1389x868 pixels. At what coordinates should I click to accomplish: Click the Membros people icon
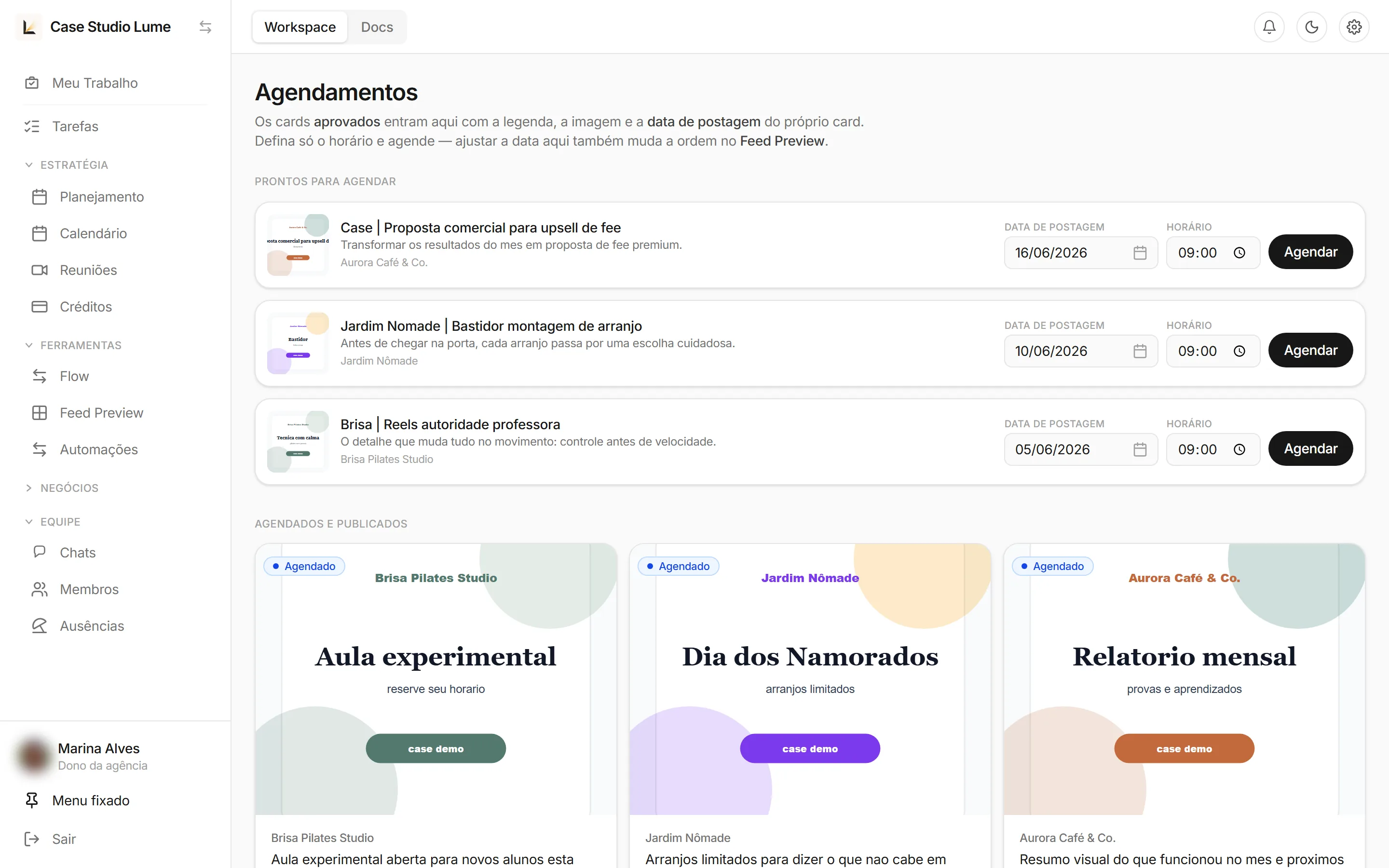[x=40, y=590]
